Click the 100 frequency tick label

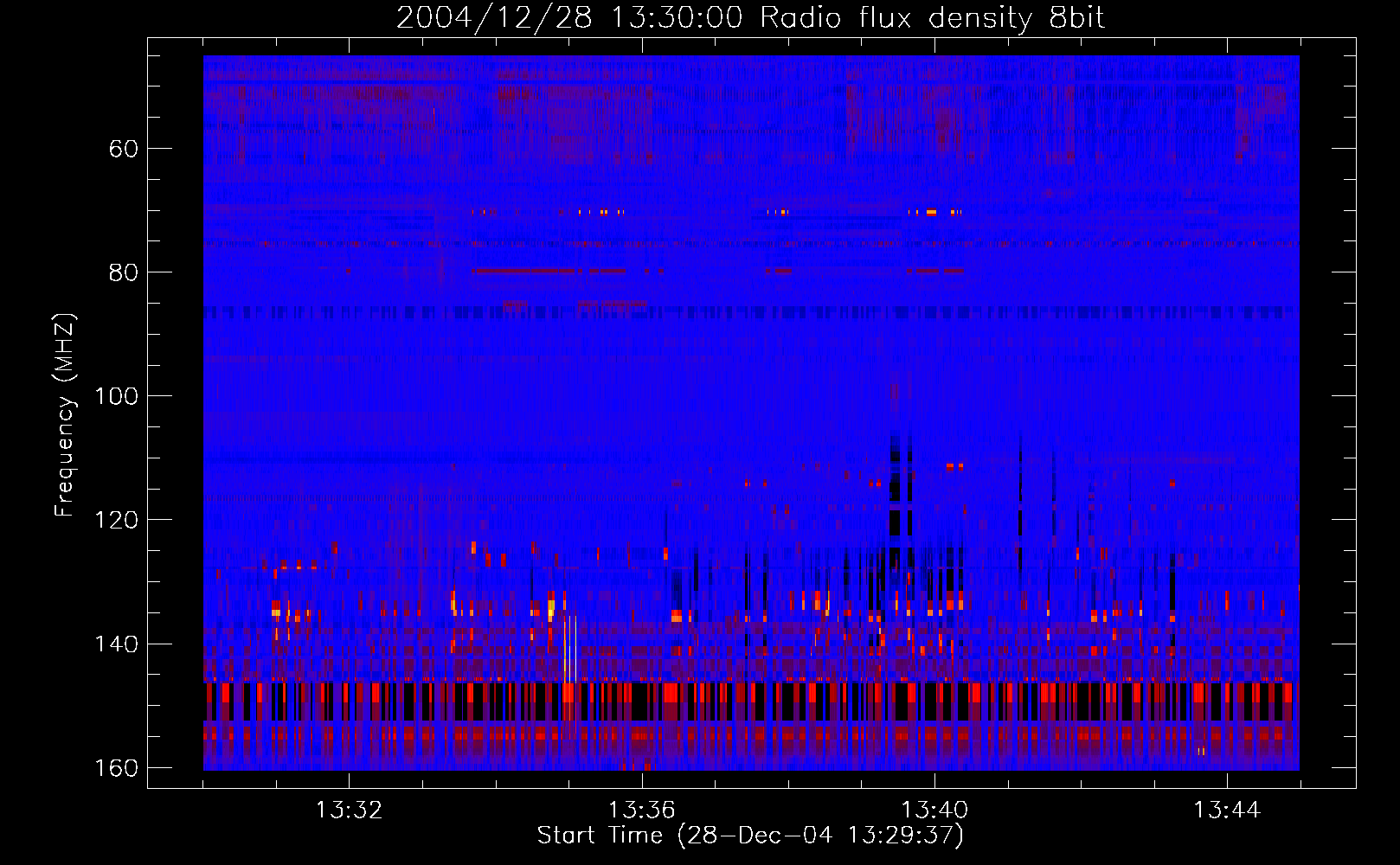click(x=116, y=396)
